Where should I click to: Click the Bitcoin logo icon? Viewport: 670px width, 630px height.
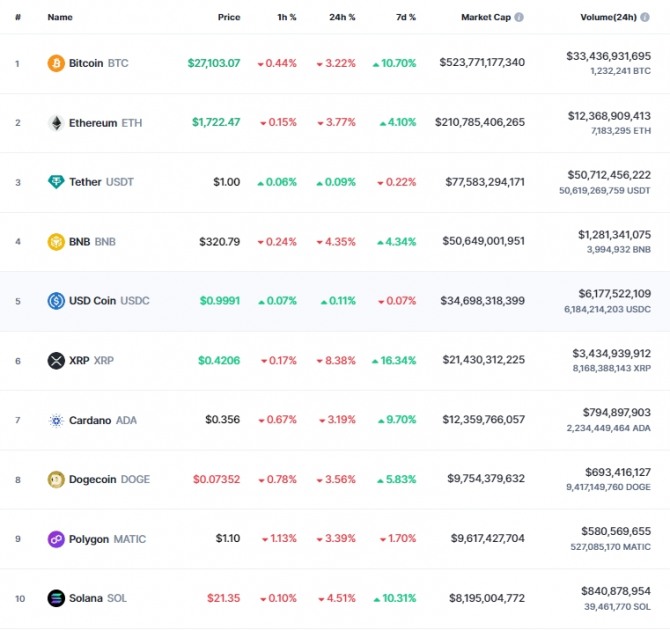[56, 63]
